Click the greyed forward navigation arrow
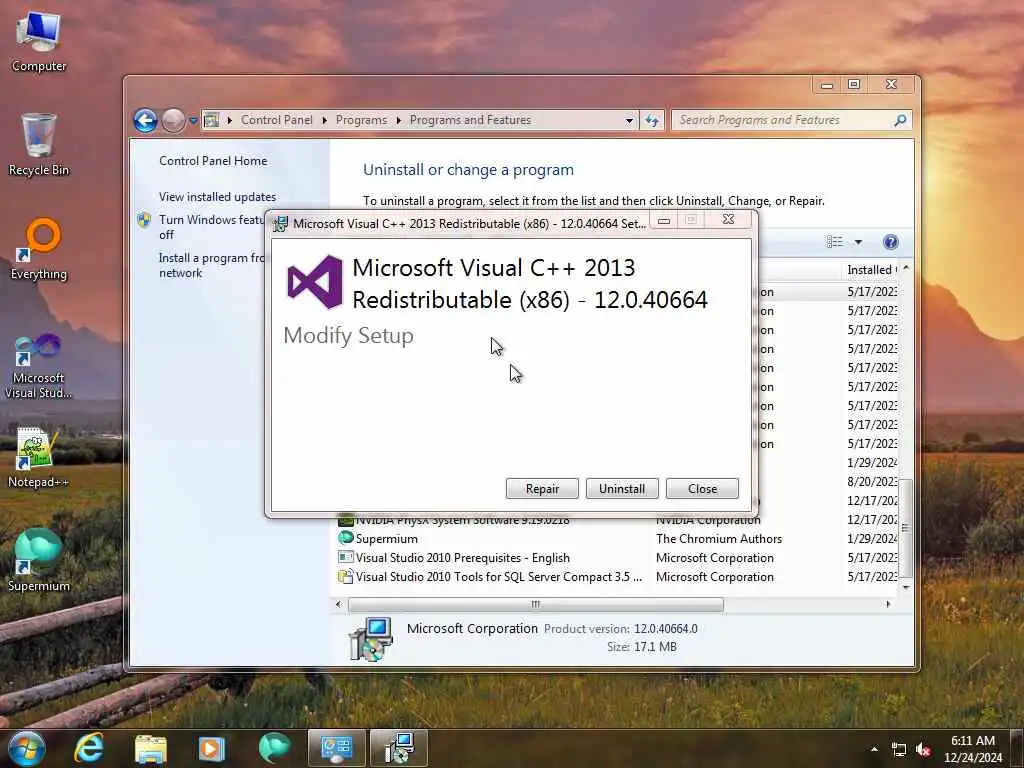The image size is (1024, 768). tap(173, 120)
